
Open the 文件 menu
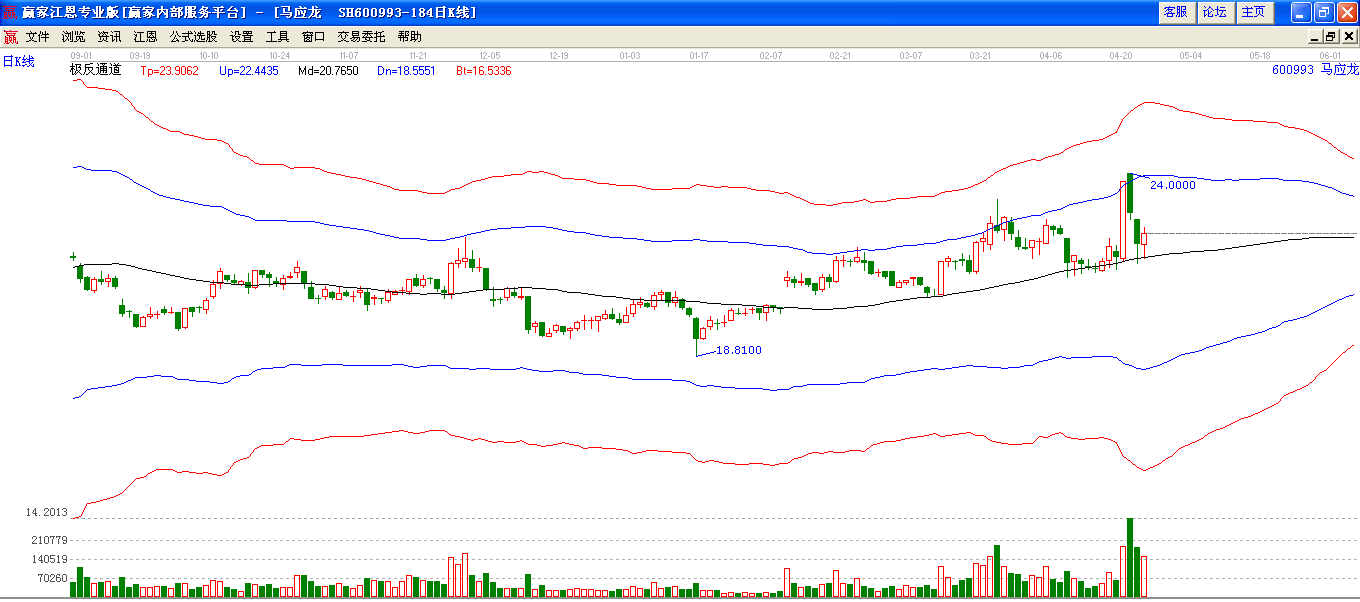[38, 37]
